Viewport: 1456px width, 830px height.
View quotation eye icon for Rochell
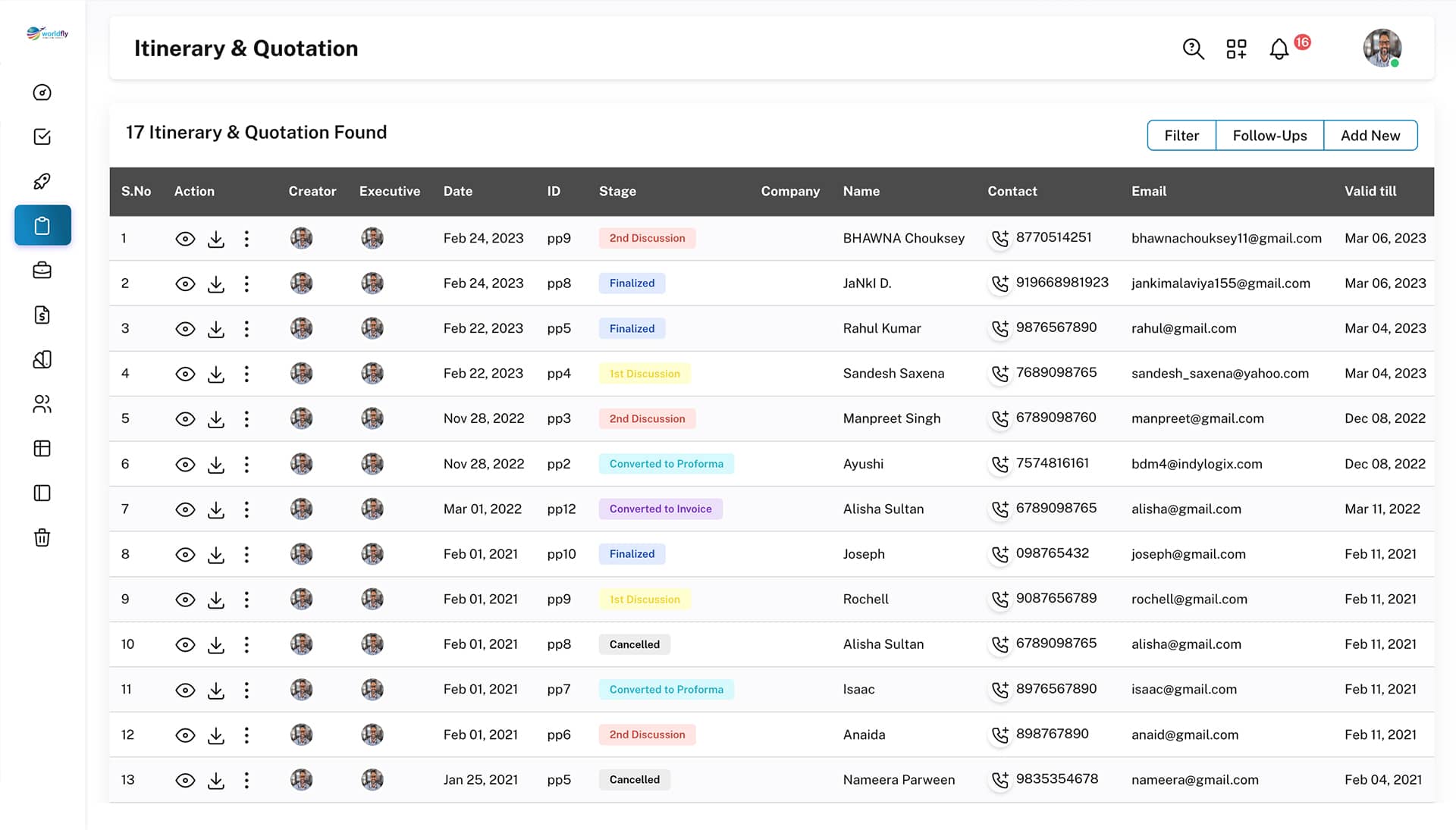pyautogui.click(x=185, y=600)
